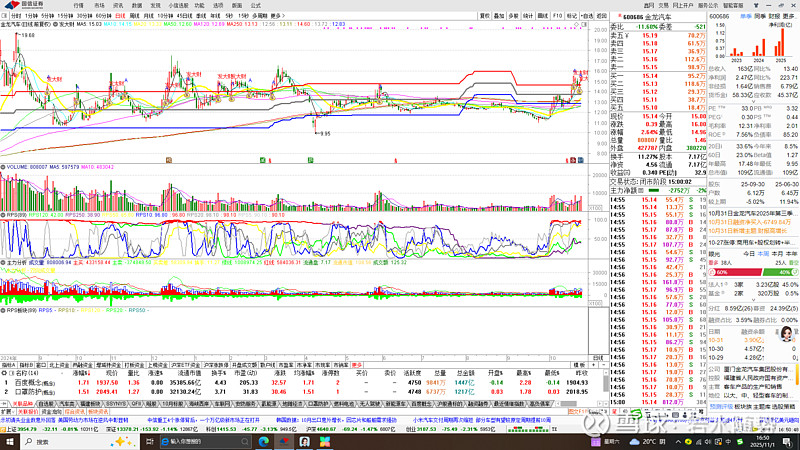Open the 资讯 menu
Screen dimensions: 800x450
point(118,6)
